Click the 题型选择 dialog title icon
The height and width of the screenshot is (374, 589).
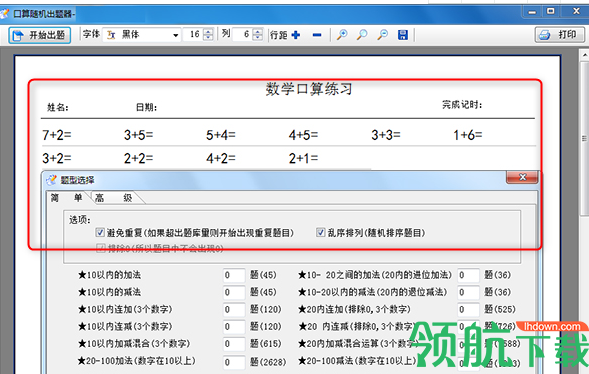pyautogui.click(x=51, y=180)
